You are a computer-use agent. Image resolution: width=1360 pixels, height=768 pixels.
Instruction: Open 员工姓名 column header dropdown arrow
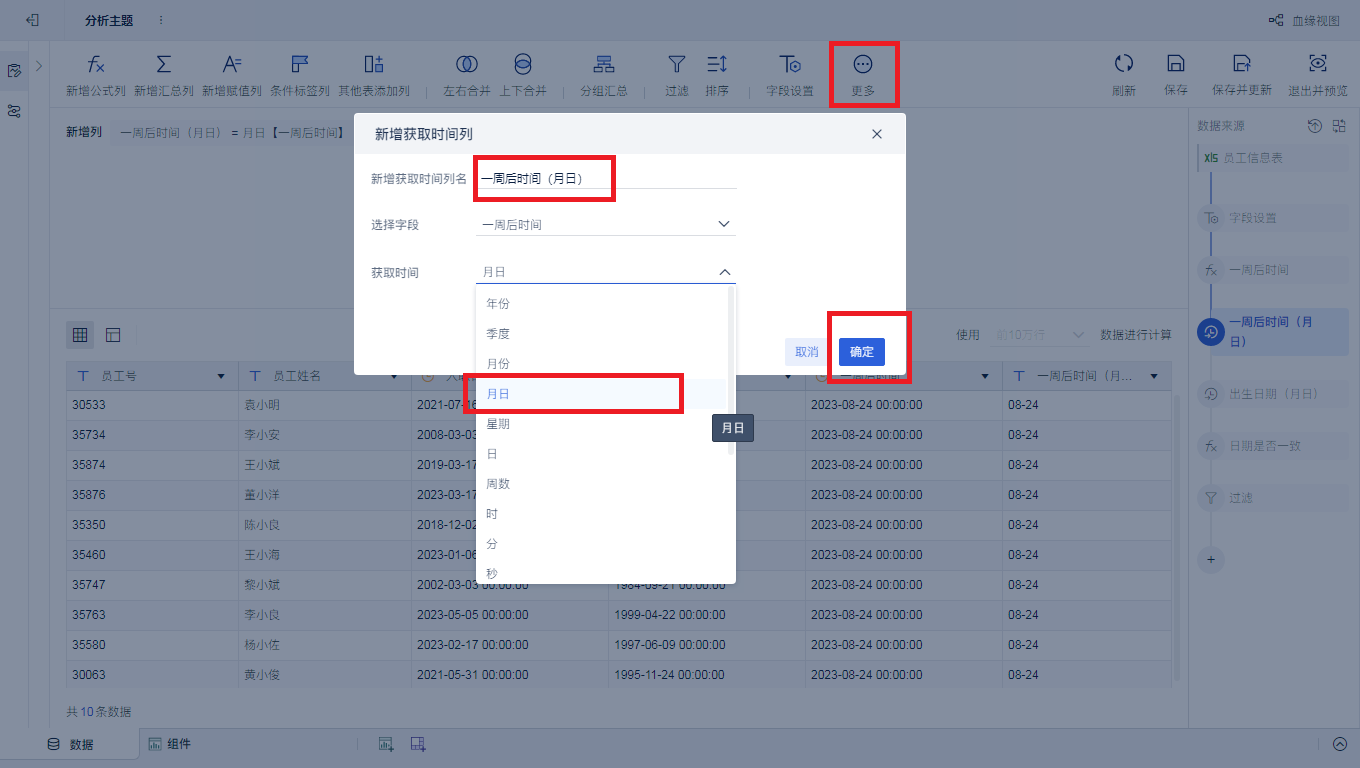[394, 376]
